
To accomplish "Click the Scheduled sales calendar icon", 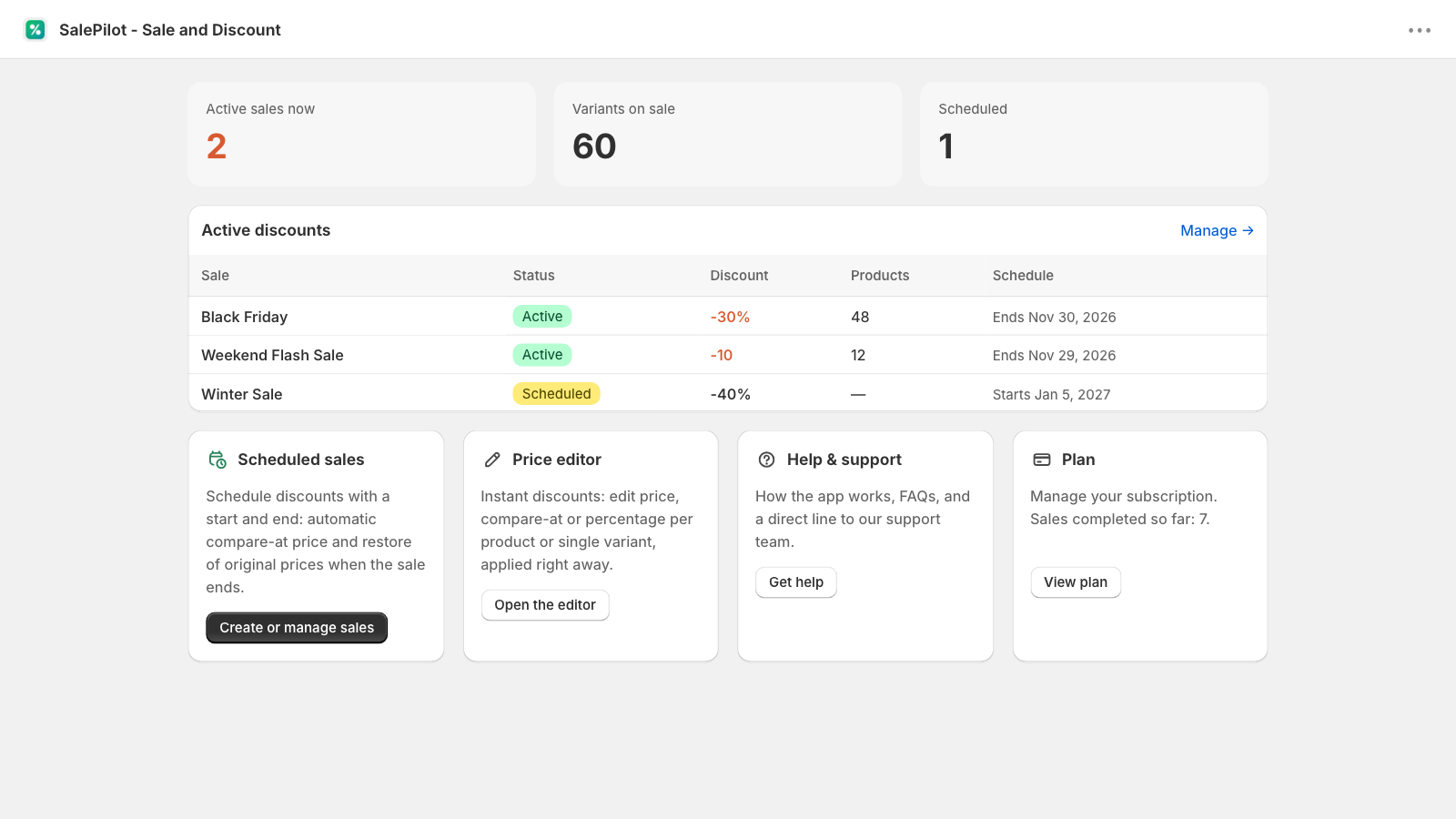I will coord(217,460).
